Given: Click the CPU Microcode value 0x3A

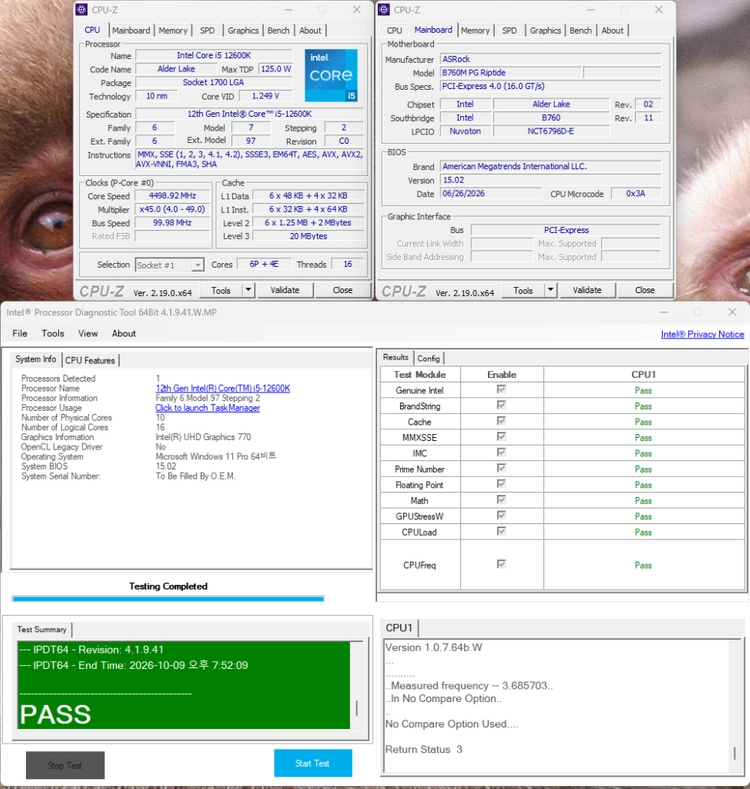Looking at the screenshot, I should pyautogui.click(x=635, y=194).
